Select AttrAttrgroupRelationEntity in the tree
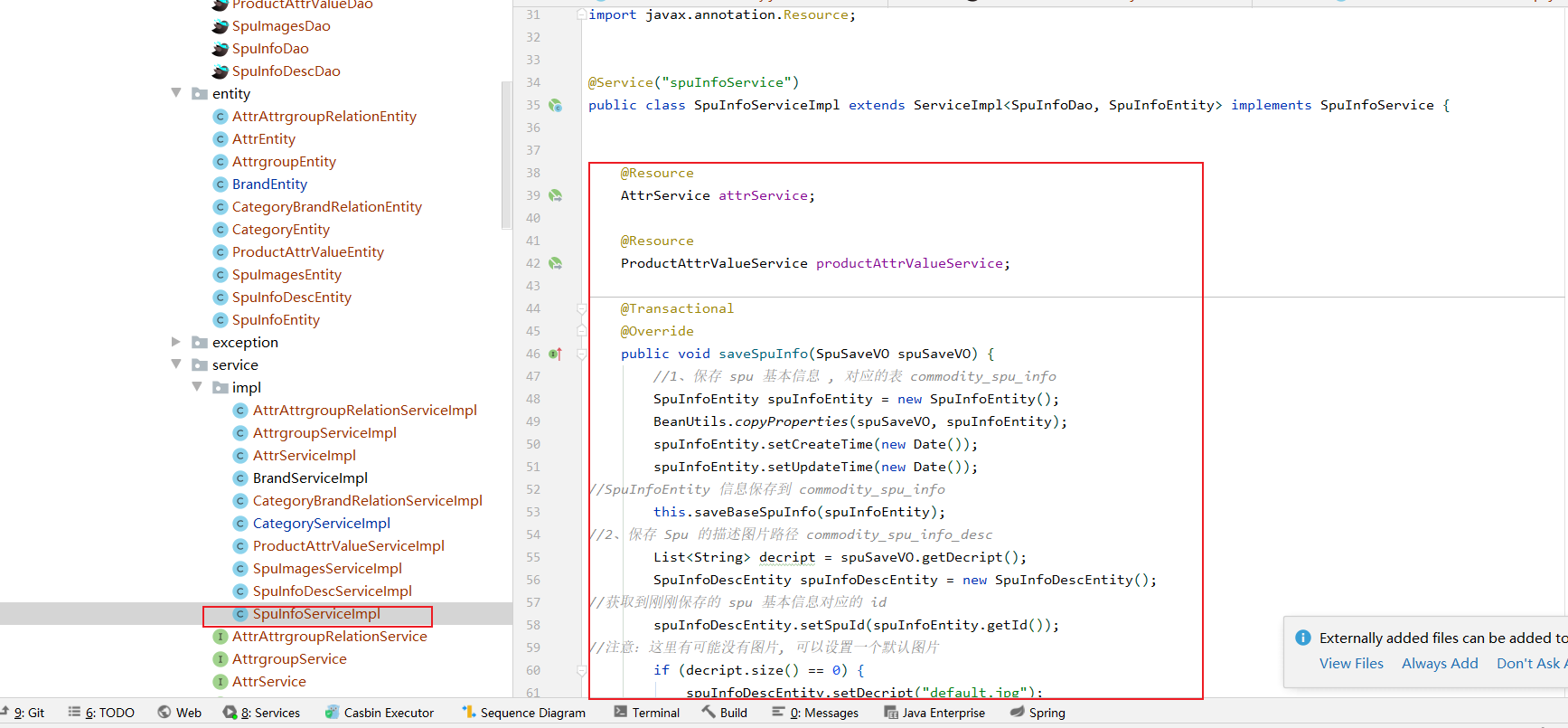The height and width of the screenshot is (728, 1568). click(324, 117)
